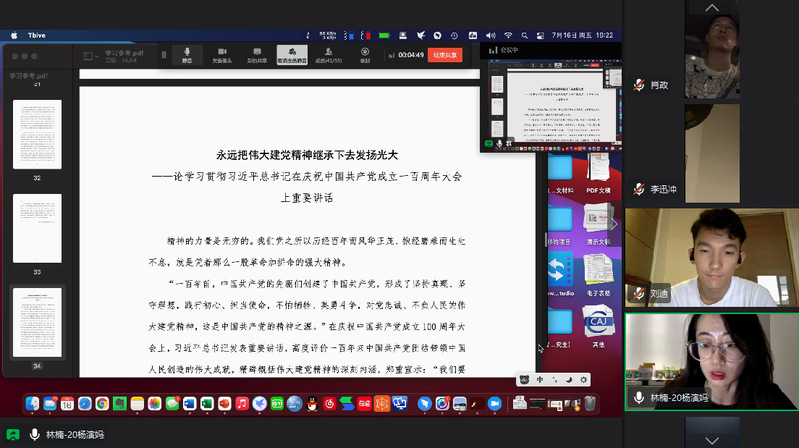Collapse participant video list upward
Viewport: 799px width, 448px height.
711,8
